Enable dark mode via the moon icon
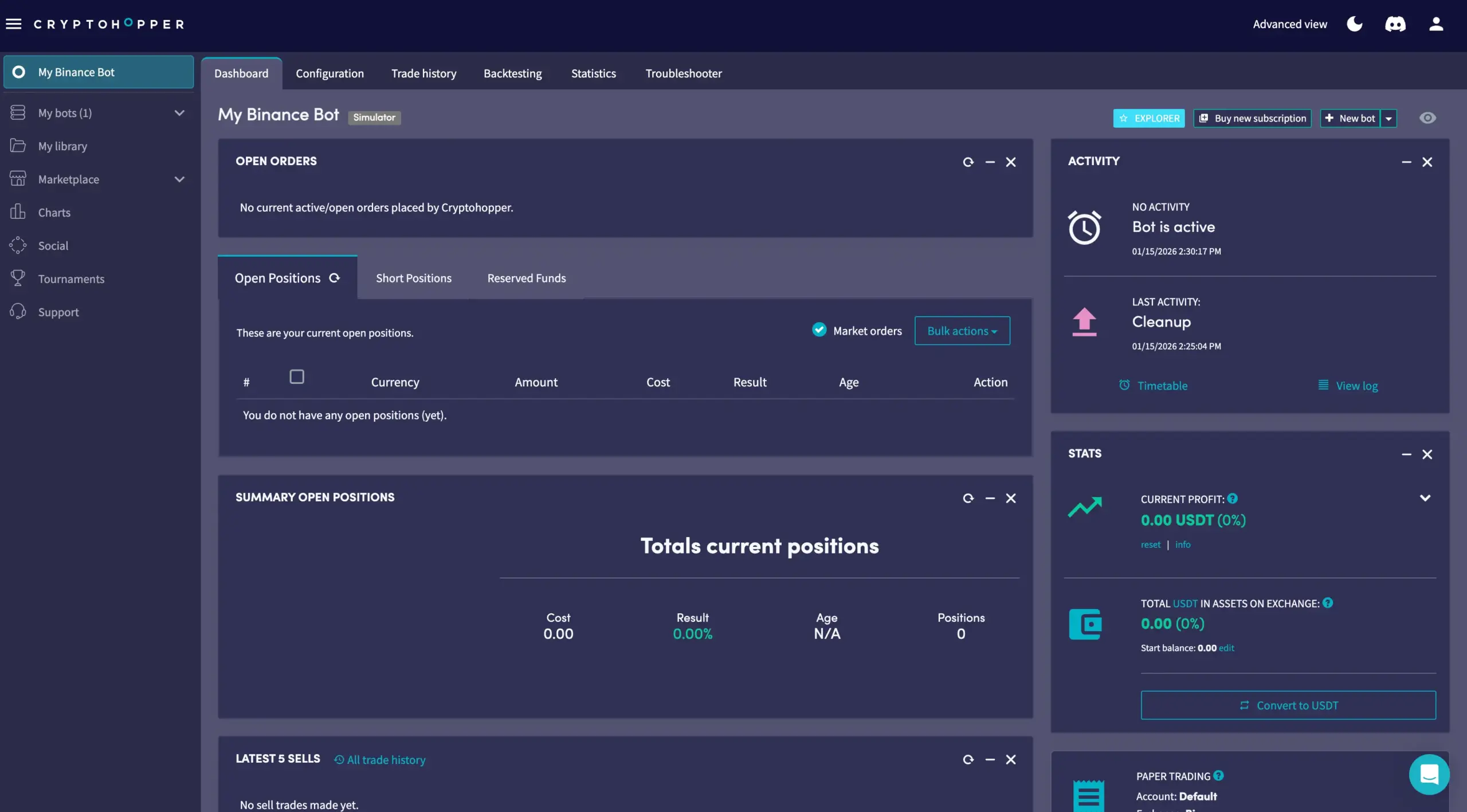Screen dimensions: 1467x812 click(1354, 23)
